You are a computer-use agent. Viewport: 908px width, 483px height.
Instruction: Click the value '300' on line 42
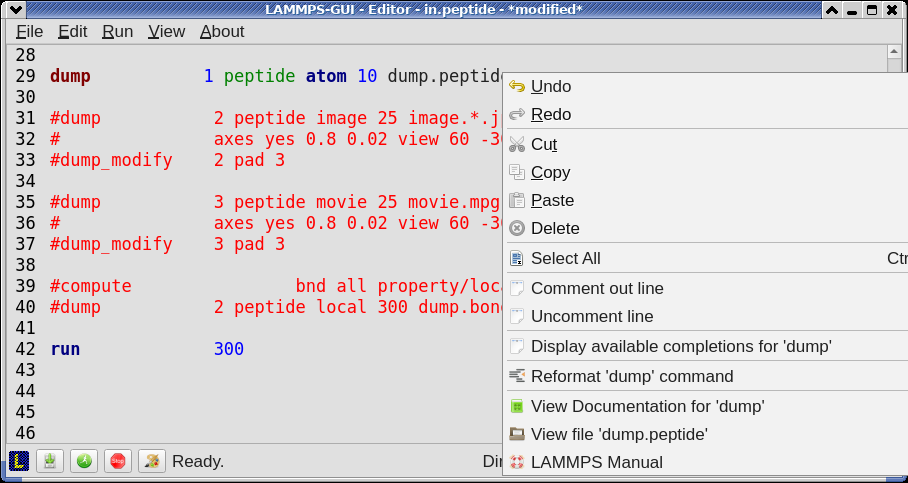(x=229, y=349)
